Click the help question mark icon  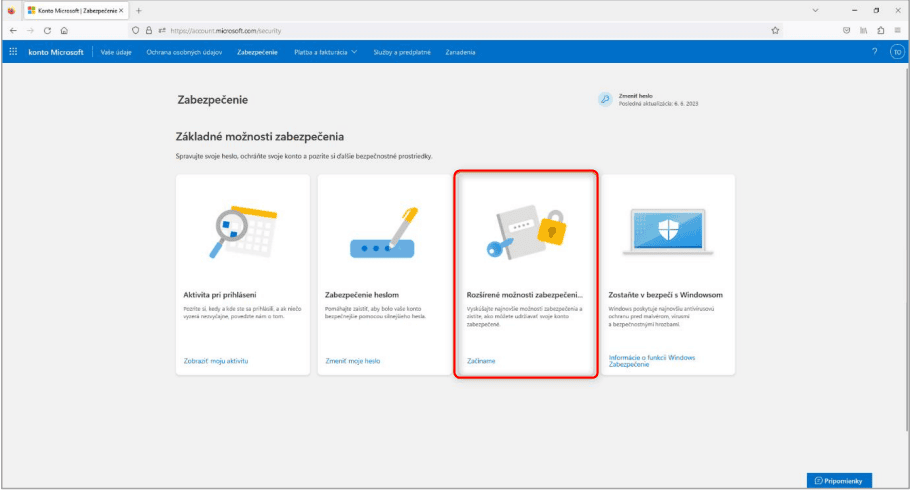point(874,51)
